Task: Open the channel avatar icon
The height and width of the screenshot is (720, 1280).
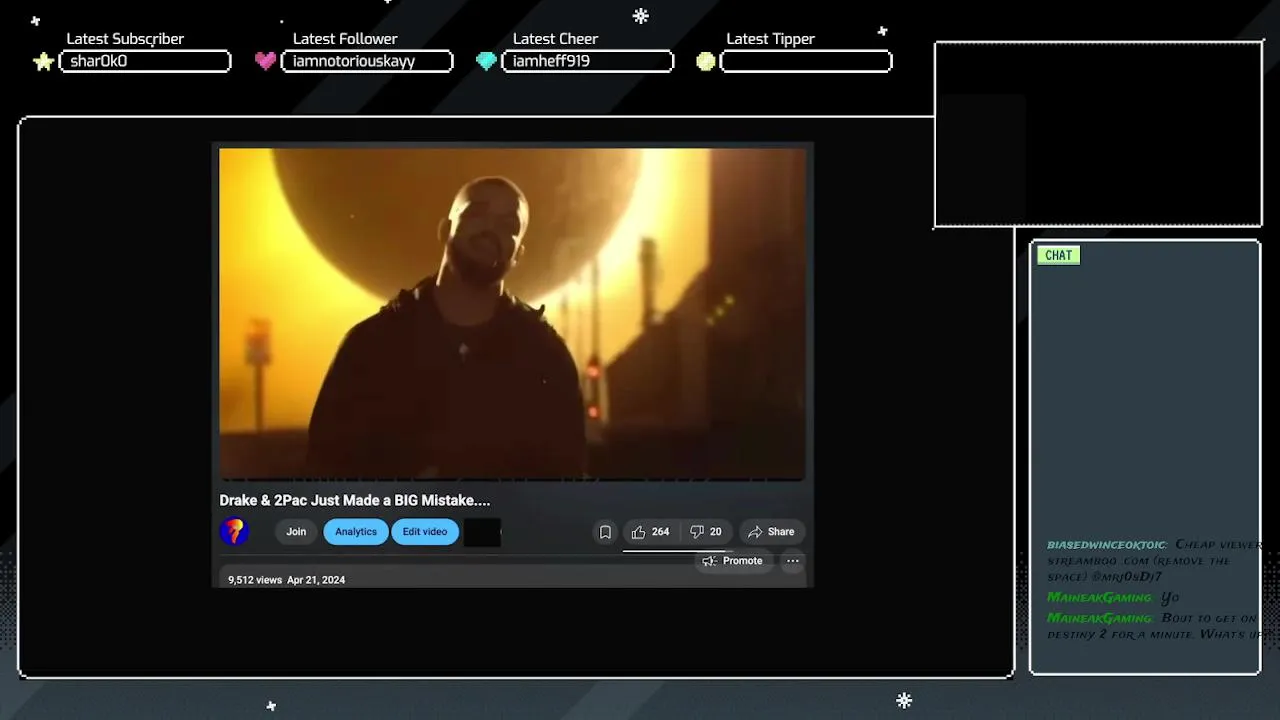Action: (234, 531)
